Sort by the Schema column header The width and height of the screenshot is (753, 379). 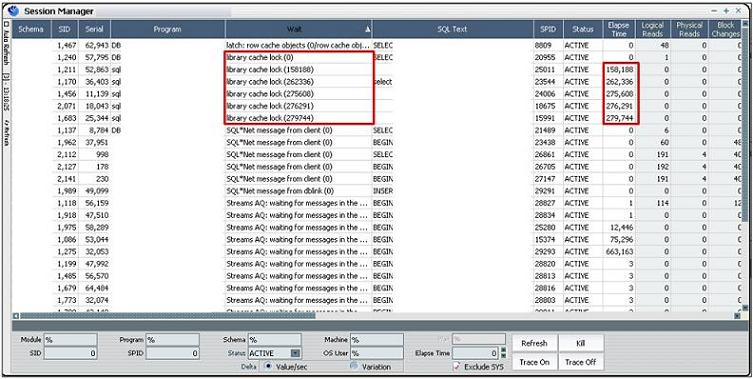pyautogui.click(x=31, y=29)
